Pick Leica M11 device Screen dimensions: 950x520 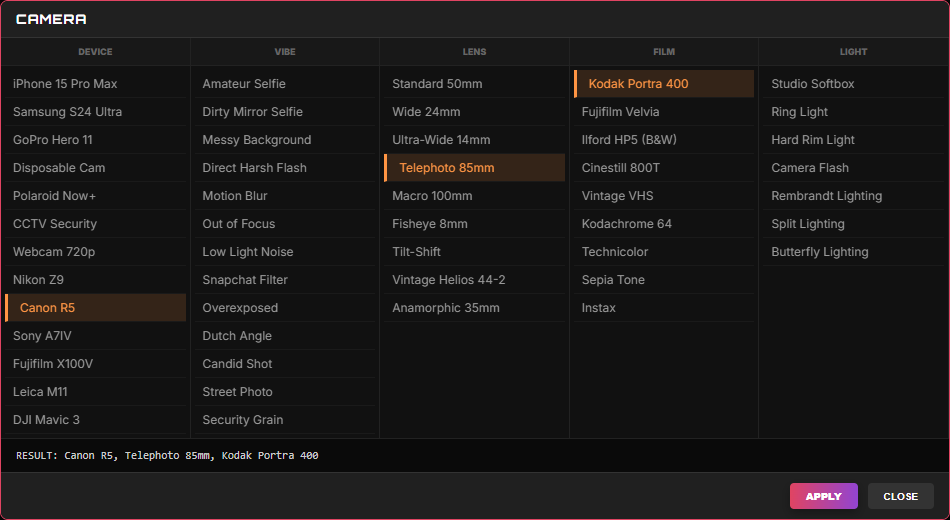[95, 392]
